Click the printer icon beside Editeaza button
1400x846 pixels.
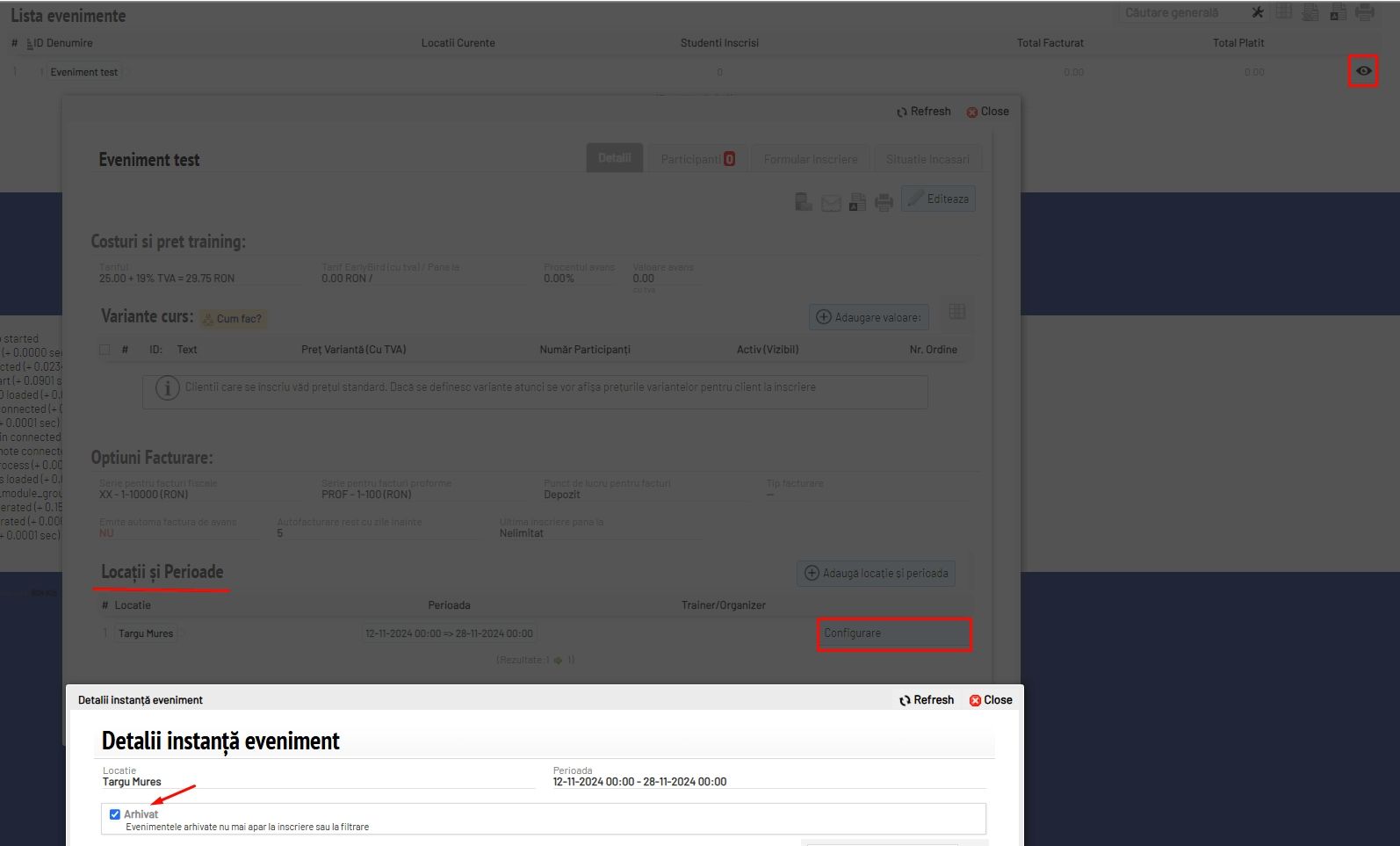(884, 202)
